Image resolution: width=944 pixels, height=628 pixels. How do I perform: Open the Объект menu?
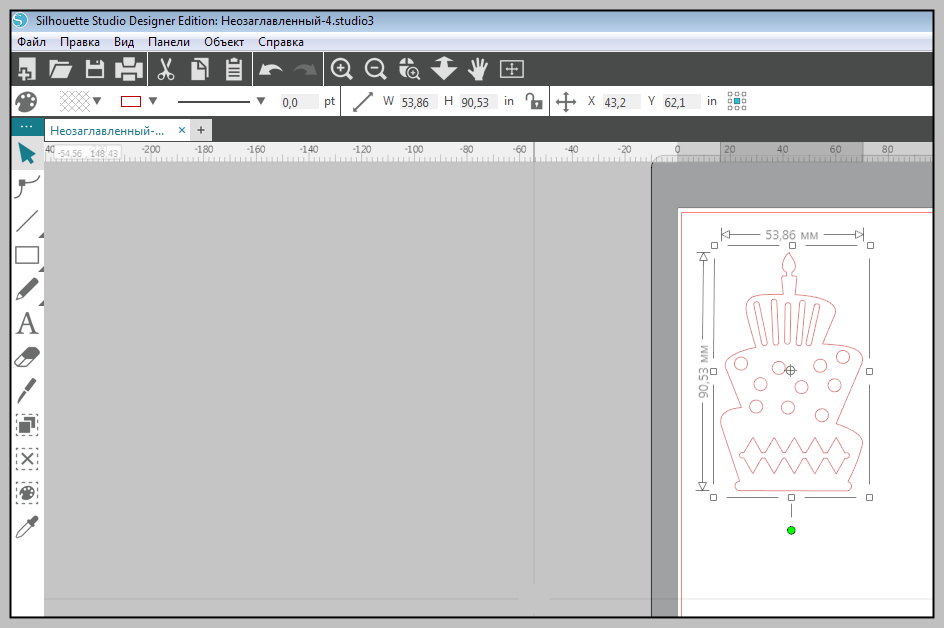click(x=224, y=42)
